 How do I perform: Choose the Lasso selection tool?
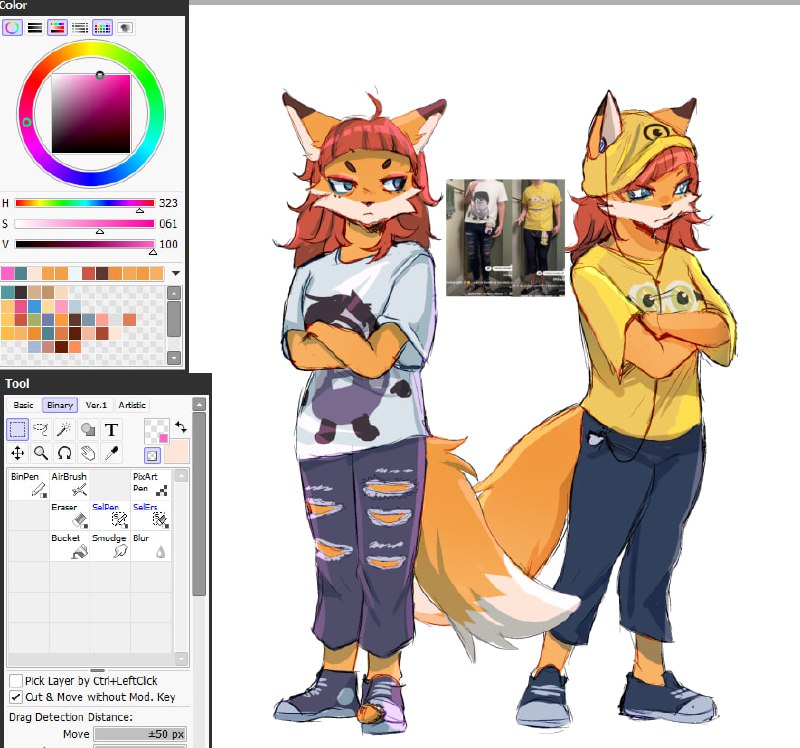[x=41, y=429]
